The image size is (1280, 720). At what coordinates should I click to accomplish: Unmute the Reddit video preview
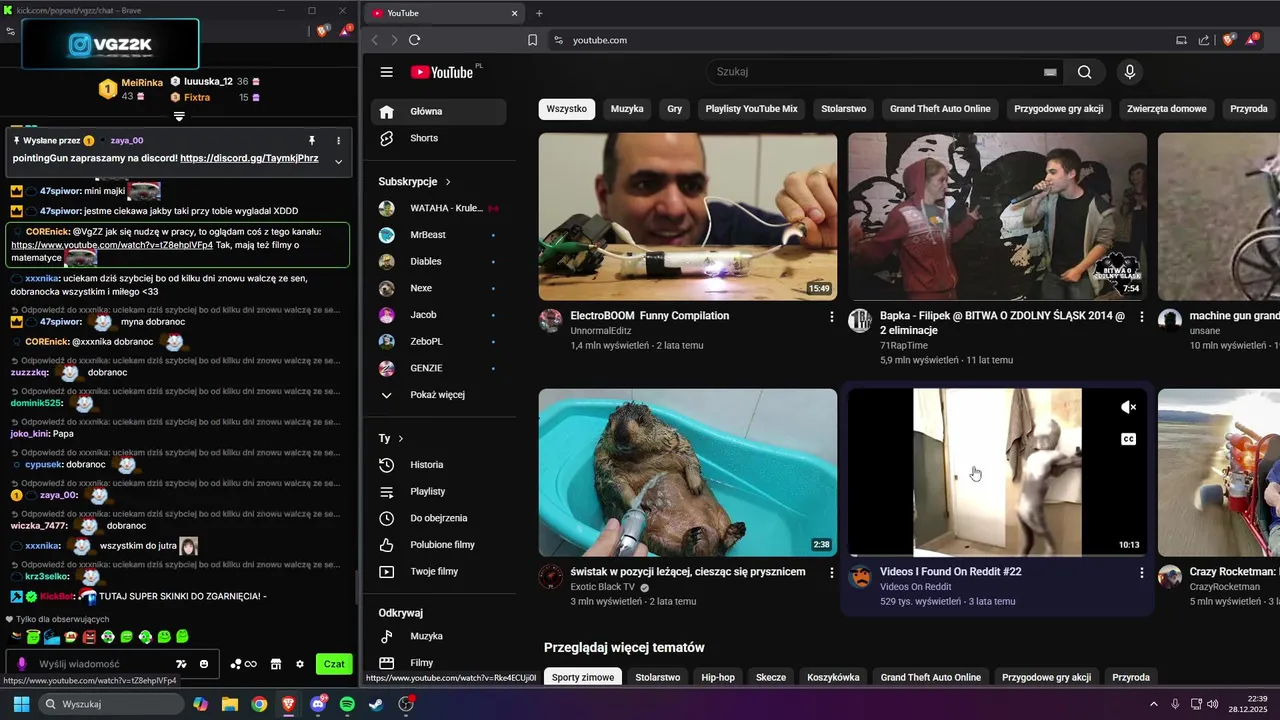pyautogui.click(x=1129, y=407)
